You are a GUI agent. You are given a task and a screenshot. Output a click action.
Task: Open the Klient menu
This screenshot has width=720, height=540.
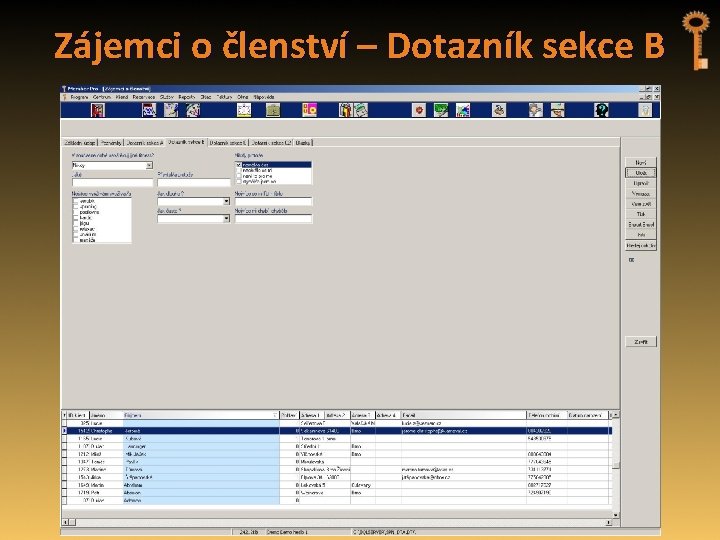122,97
